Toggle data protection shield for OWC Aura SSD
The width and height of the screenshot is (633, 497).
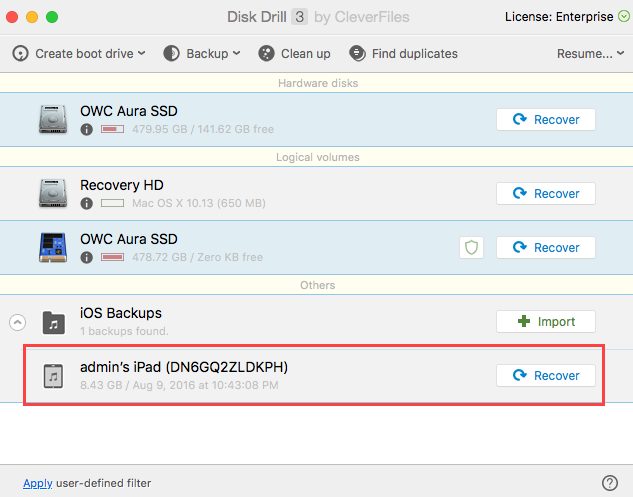pyautogui.click(x=471, y=247)
